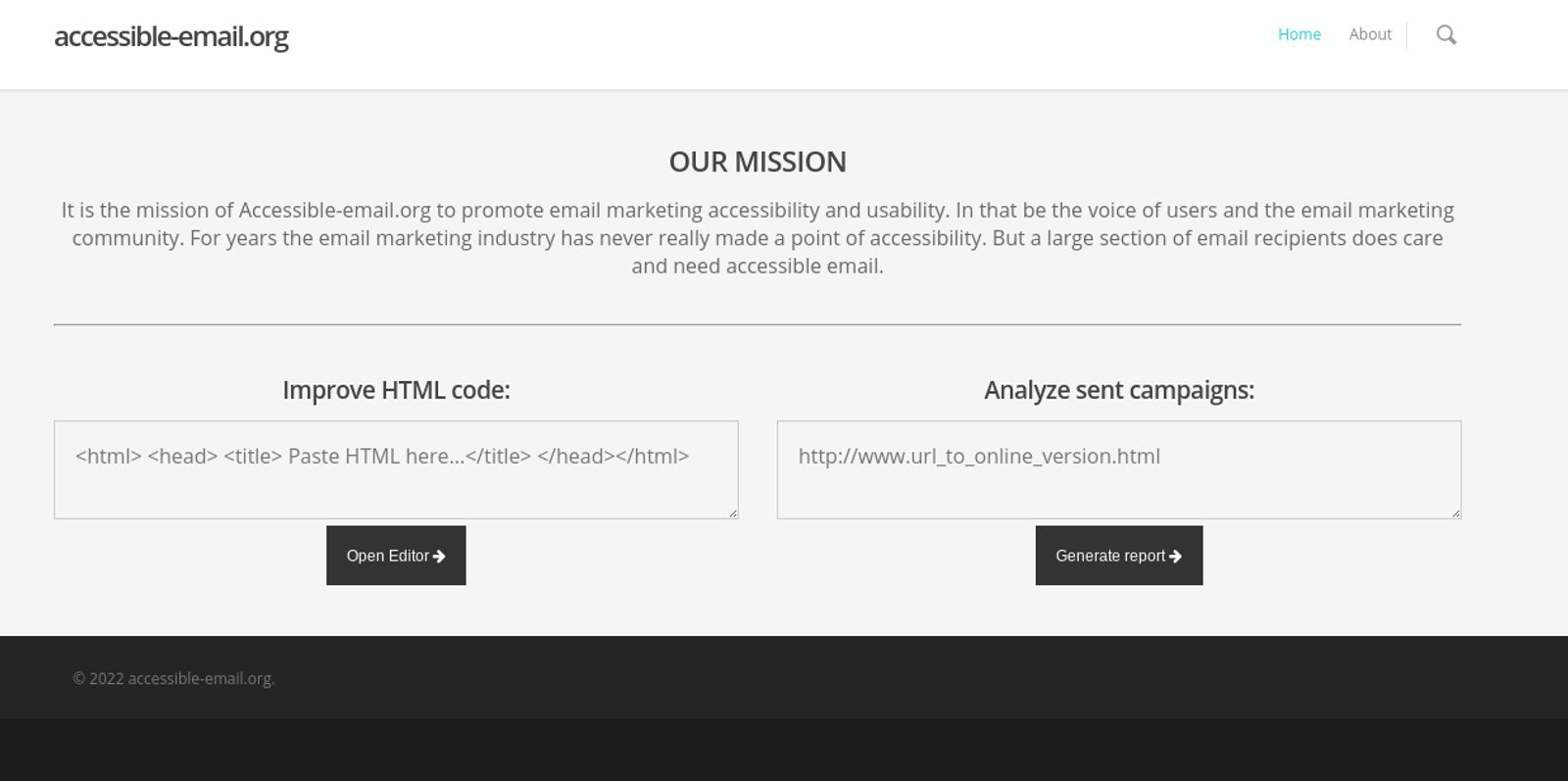
Task: Select the mission statement paragraph text
Action: click(758, 237)
